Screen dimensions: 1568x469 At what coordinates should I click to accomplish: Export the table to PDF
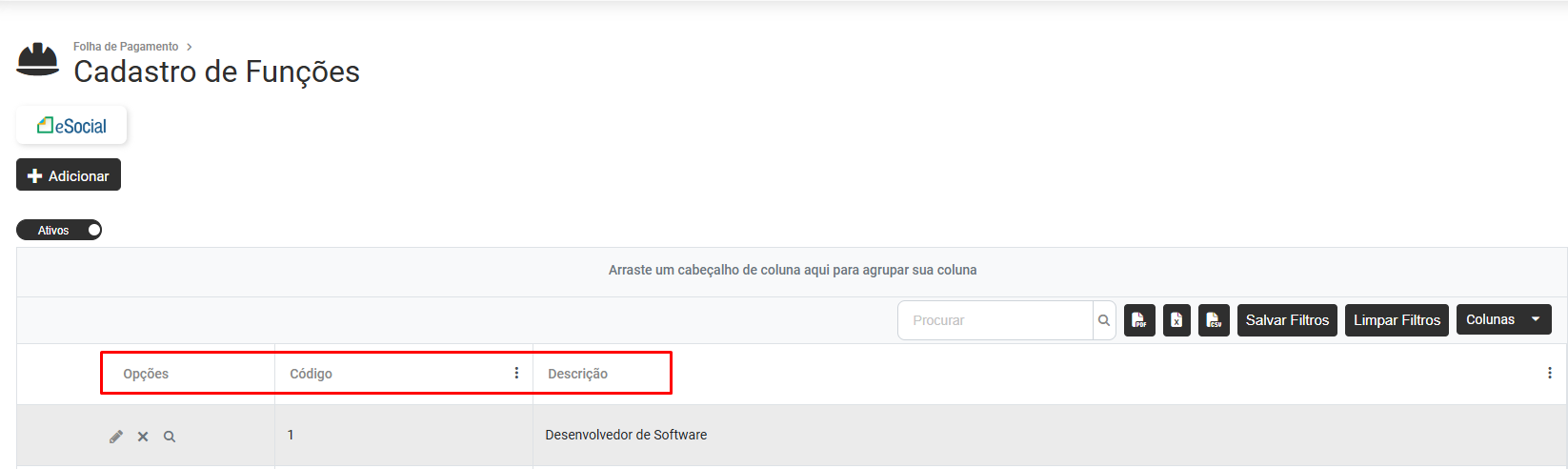1139,320
